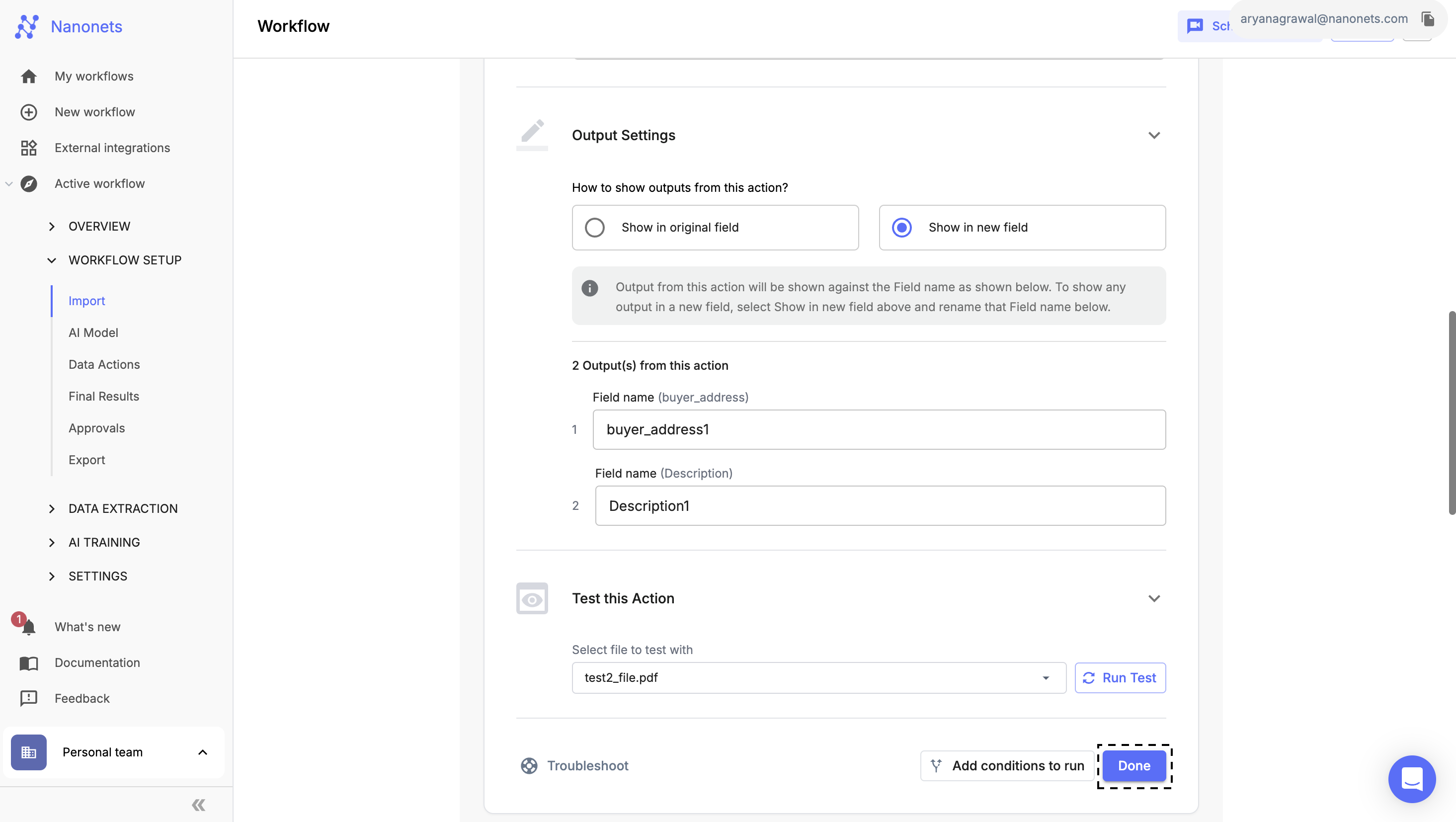Viewport: 1456px width, 822px height.
Task: Select Show in original field radio
Action: pos(595,228)
